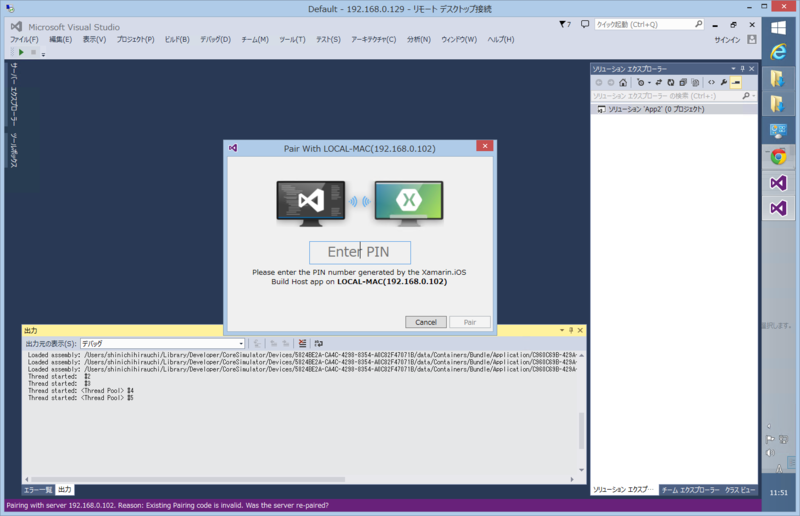Click the View Code angle-brackets icon
Image resolution: width=800 pixels, height=516 pixels.
click(x=711, y=82)
